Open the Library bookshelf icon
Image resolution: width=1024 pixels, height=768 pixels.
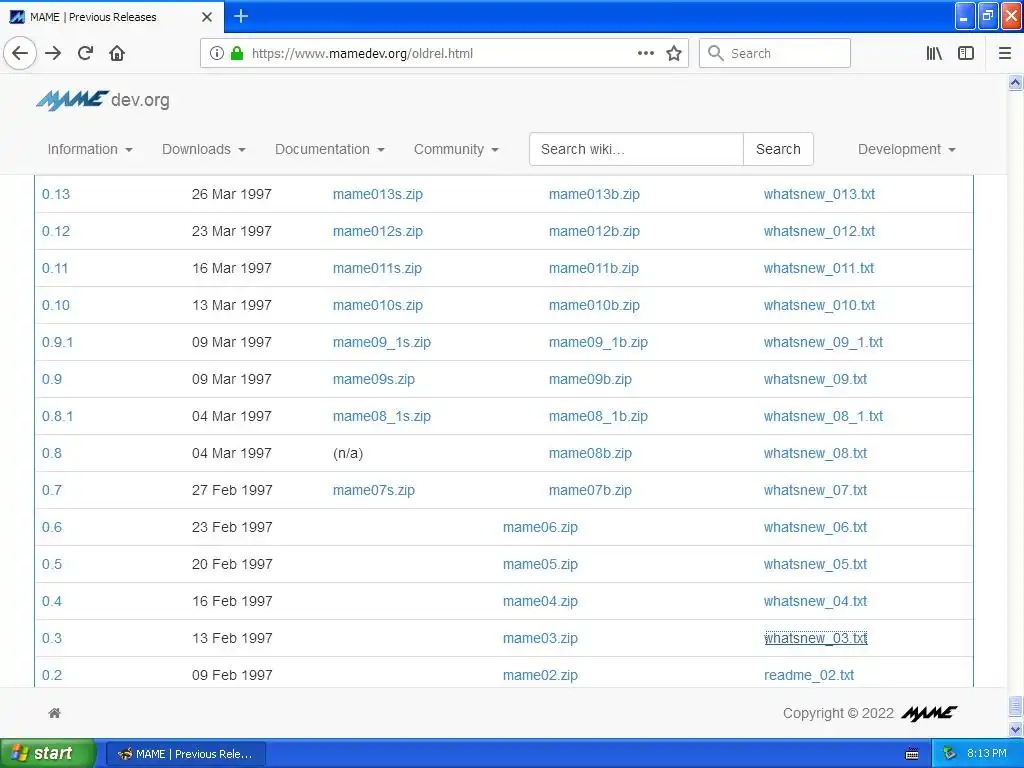(x=934, y=54)
